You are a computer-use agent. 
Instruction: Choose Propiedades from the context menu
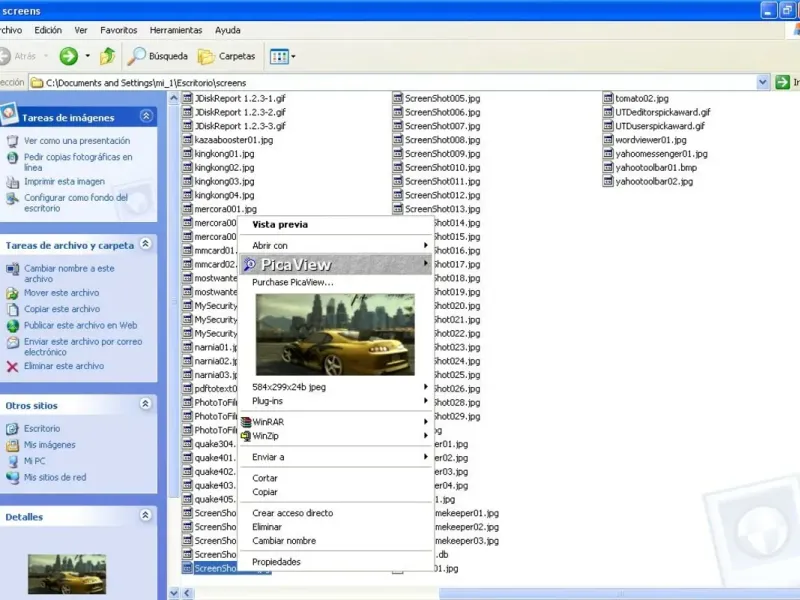[x=276, y=562]
